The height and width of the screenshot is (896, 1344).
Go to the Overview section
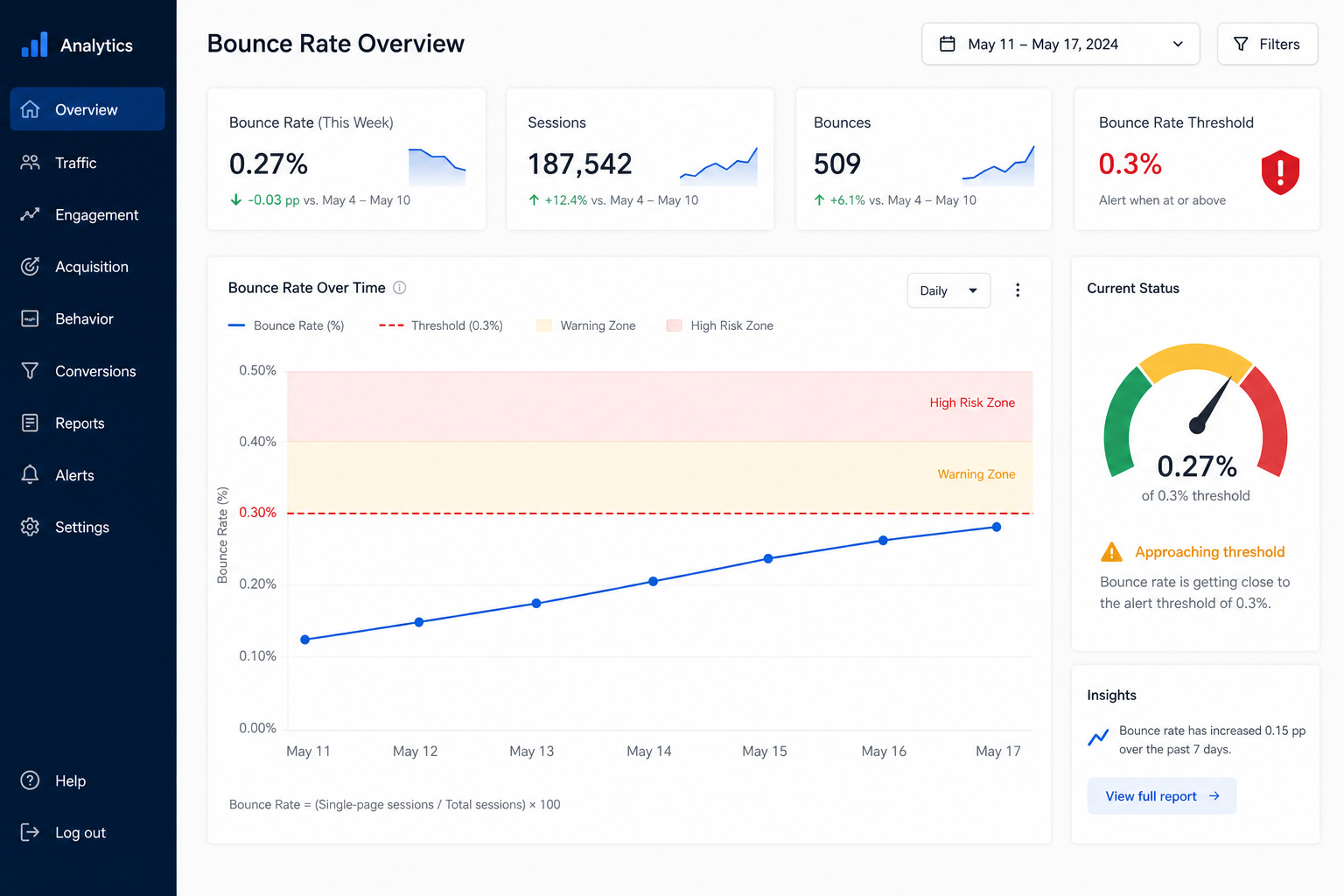[87, 109]
